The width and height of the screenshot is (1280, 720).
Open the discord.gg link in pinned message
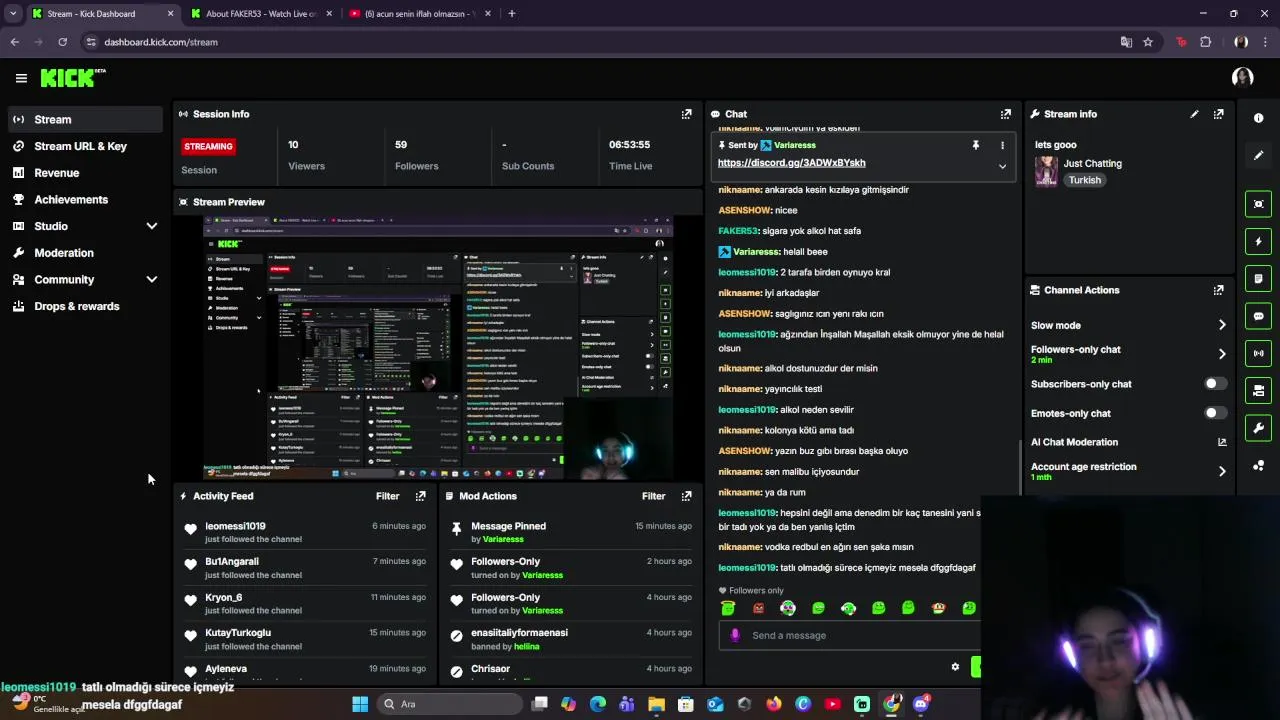click(x=791, y=163)
